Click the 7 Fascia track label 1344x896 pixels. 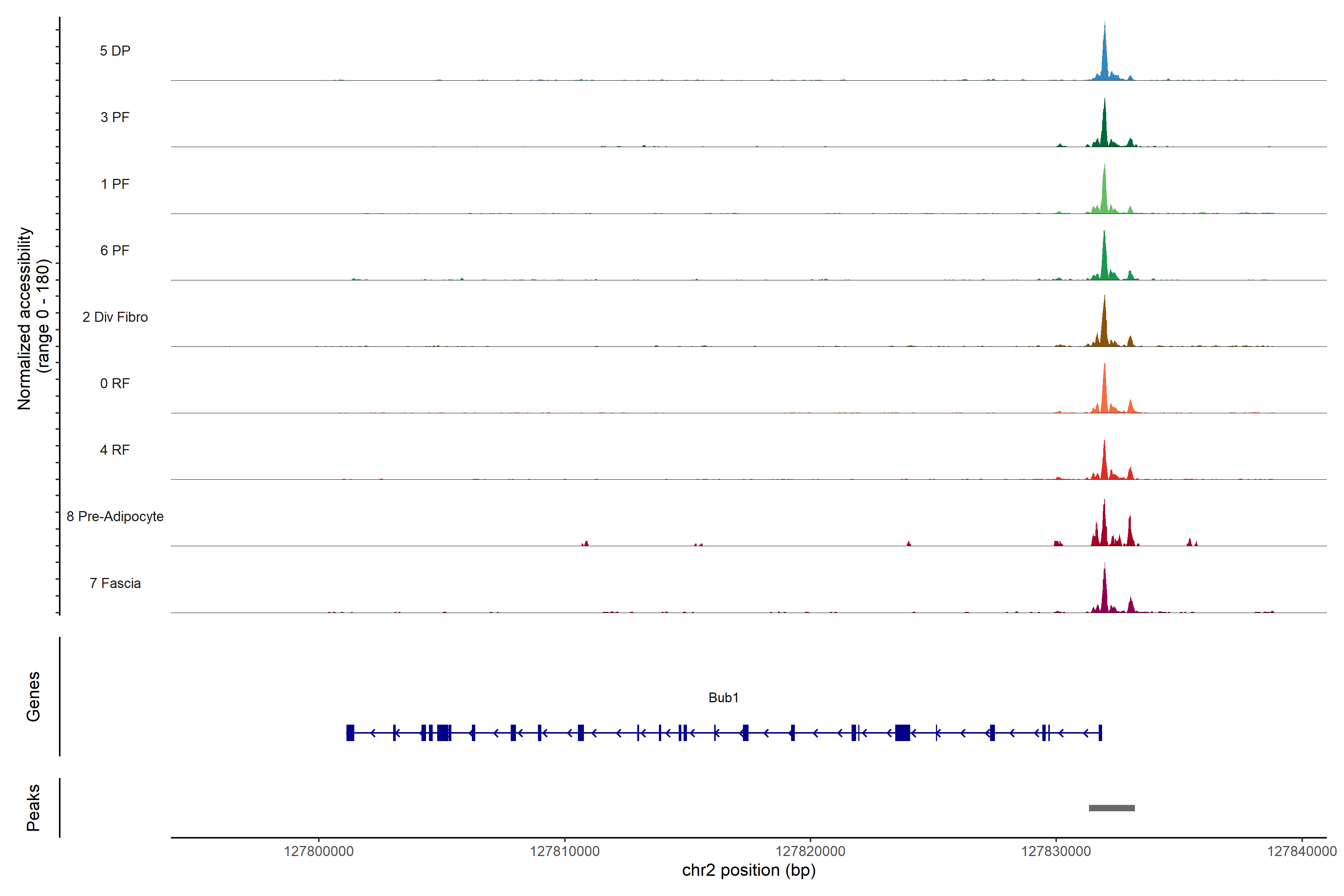click(115, 583)
